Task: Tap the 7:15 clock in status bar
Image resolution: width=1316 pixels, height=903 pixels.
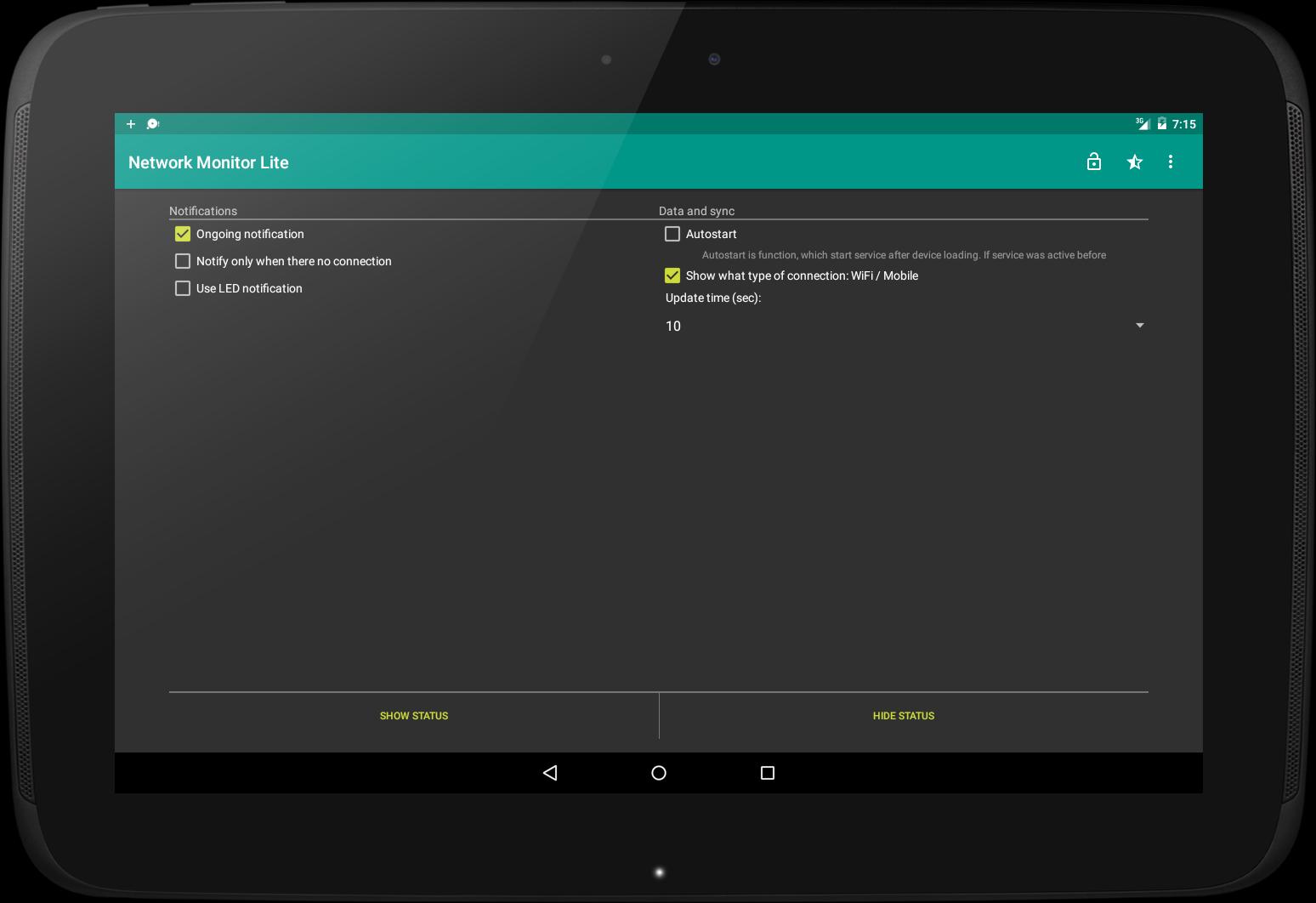Action: click(x=1183, y=124)
